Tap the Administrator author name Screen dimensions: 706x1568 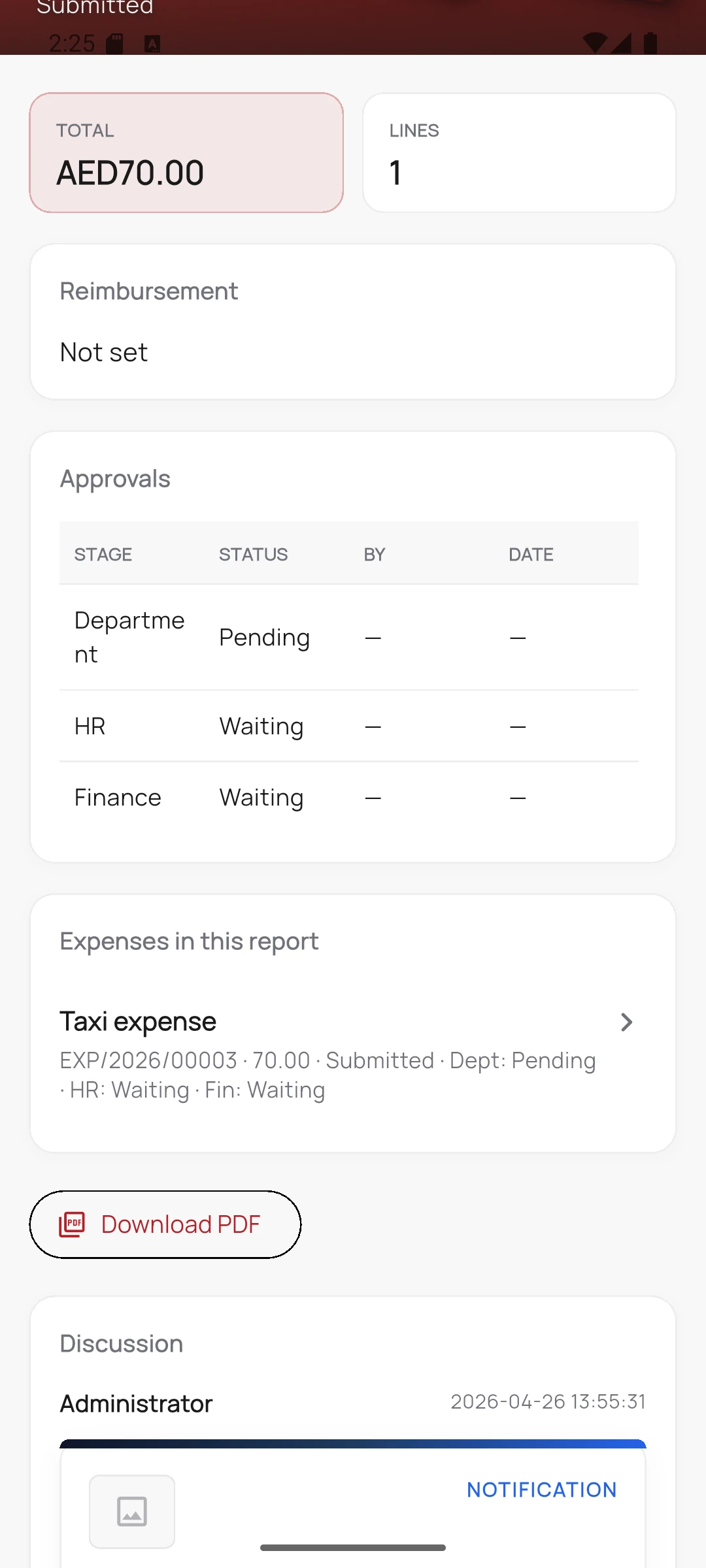click(x=137, y=1403)
